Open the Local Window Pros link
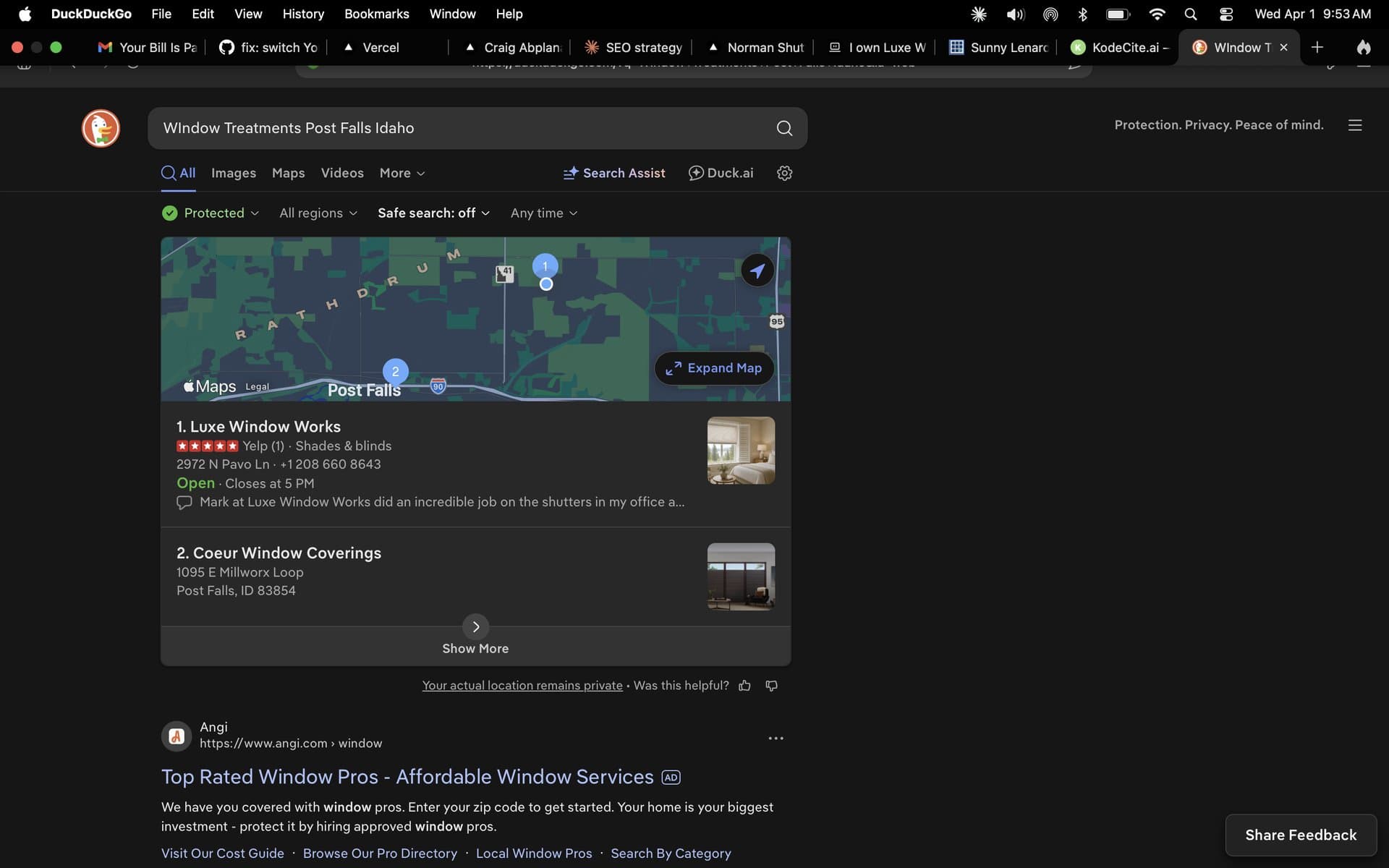Screen dimensions: 1389x868 [x=533, y=854]
